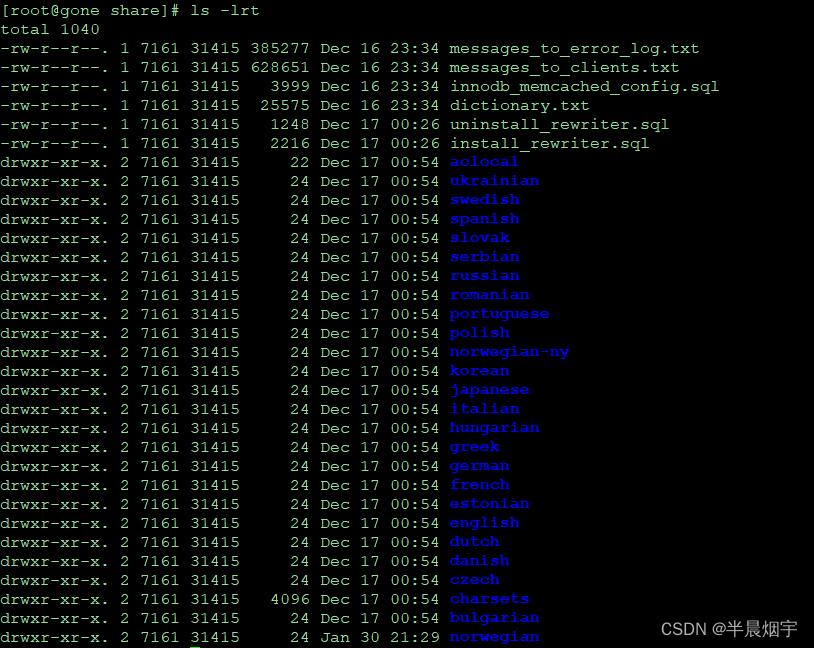Click the install_rewriter.sql file name
The image size is (814, 648).
[x=550, y=143]
